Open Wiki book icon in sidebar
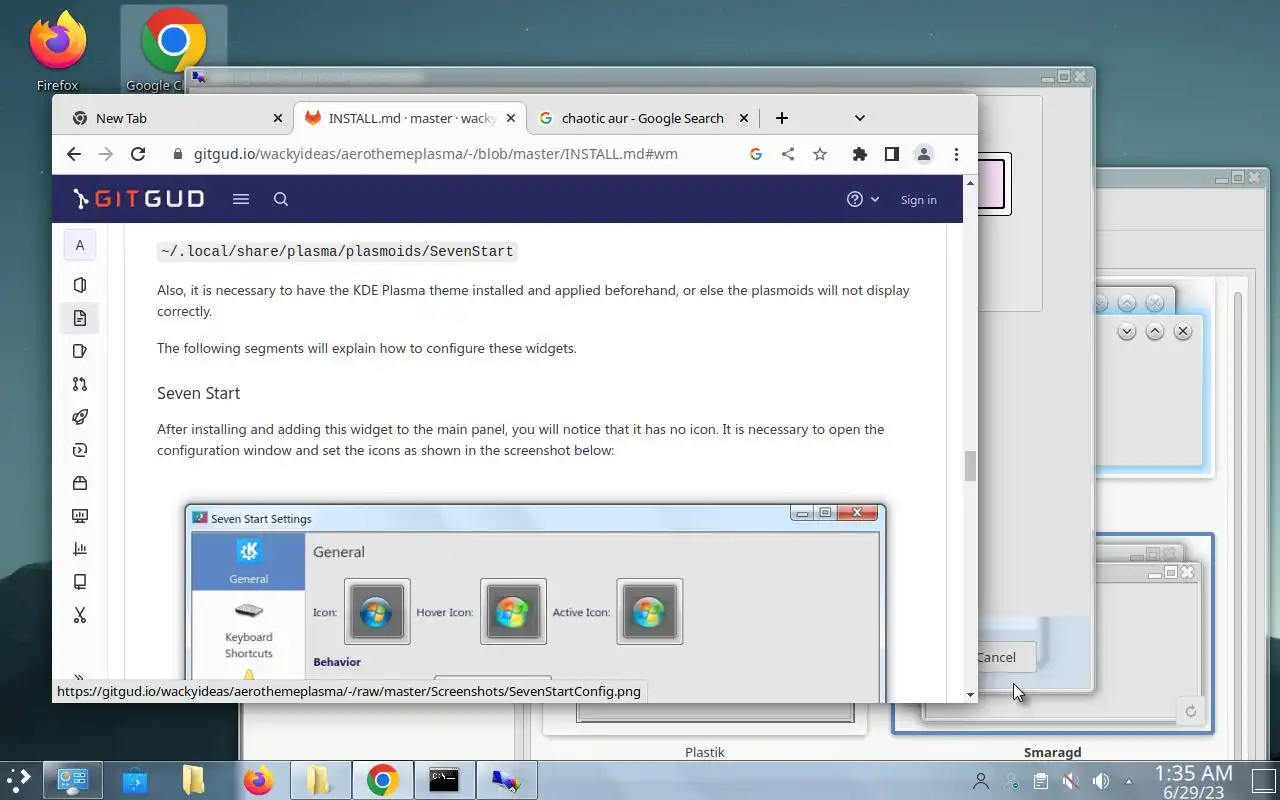1280x800 pixels. point(80,582)
